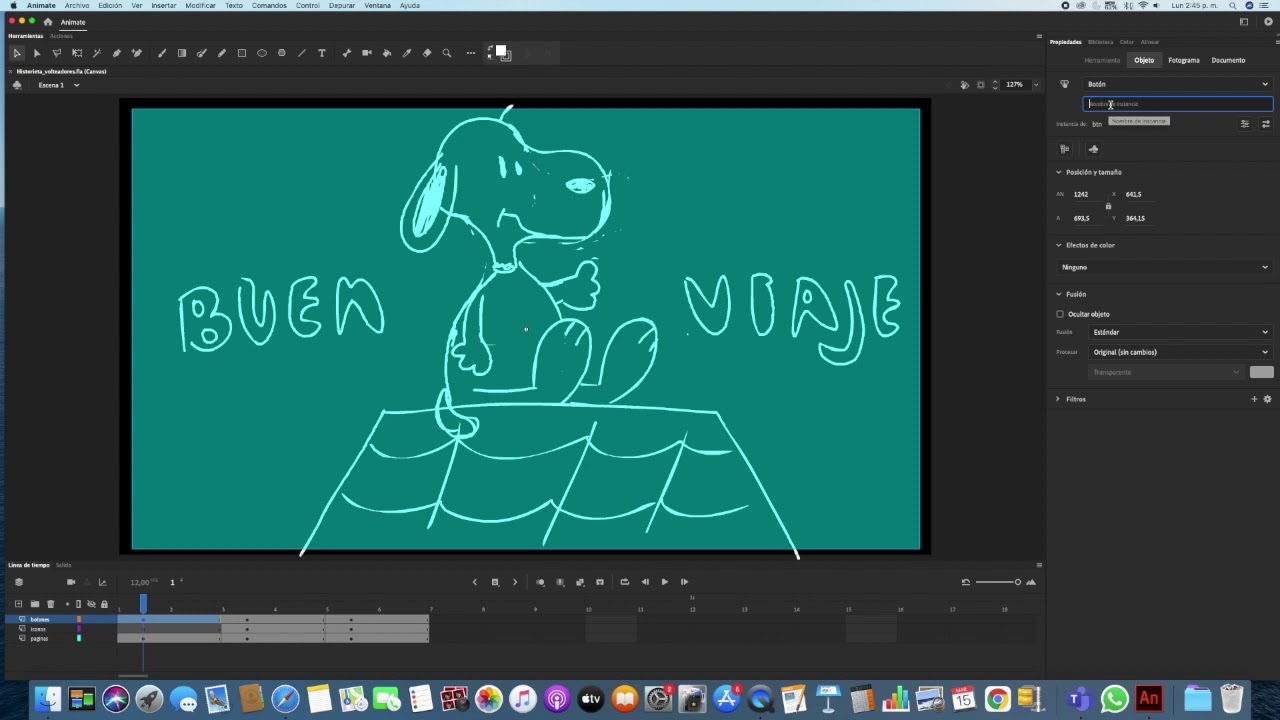Open the Fusión Estándar dropdown
The width and height of the screenshot is (1280, 720).
[1180, 332]
